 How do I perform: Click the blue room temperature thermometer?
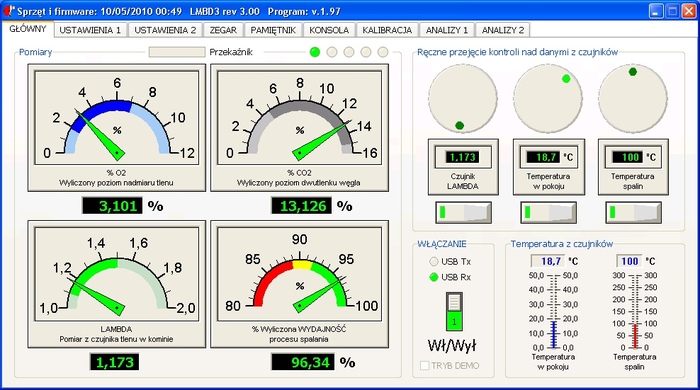[x=553, y=311]
